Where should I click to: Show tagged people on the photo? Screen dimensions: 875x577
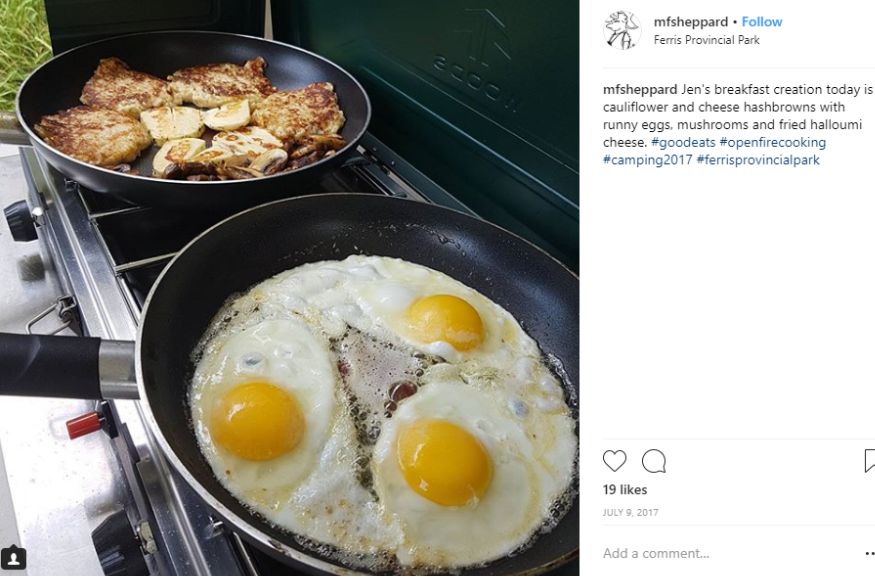point(14,557)
